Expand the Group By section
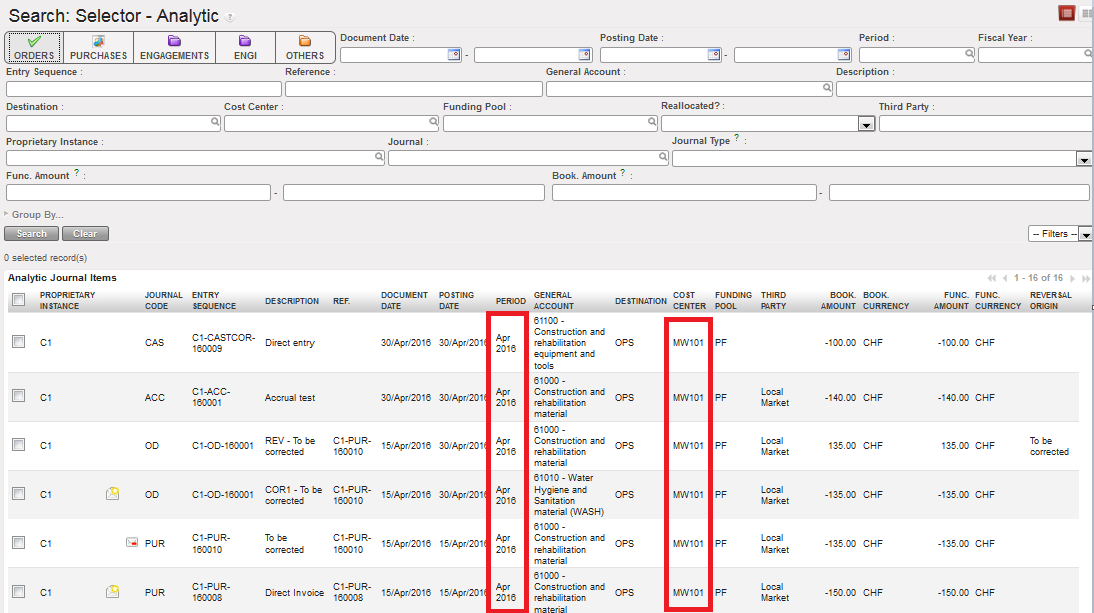The height and width of the screenshot is (613, 1094). 35,215
